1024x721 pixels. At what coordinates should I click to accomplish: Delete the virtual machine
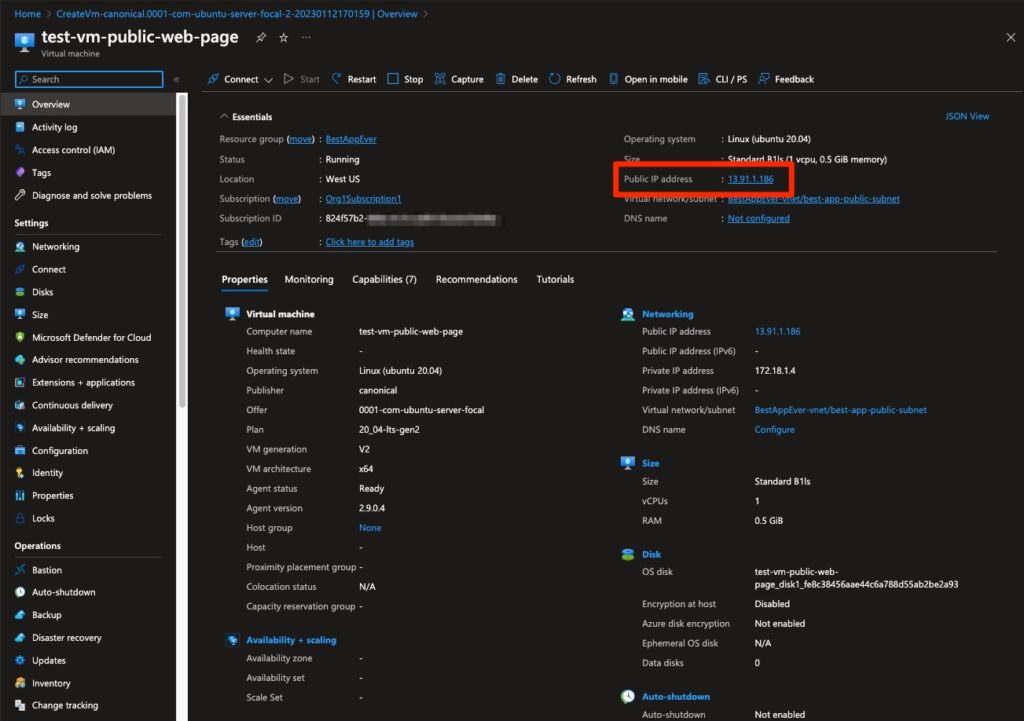[x=517, y=79]
